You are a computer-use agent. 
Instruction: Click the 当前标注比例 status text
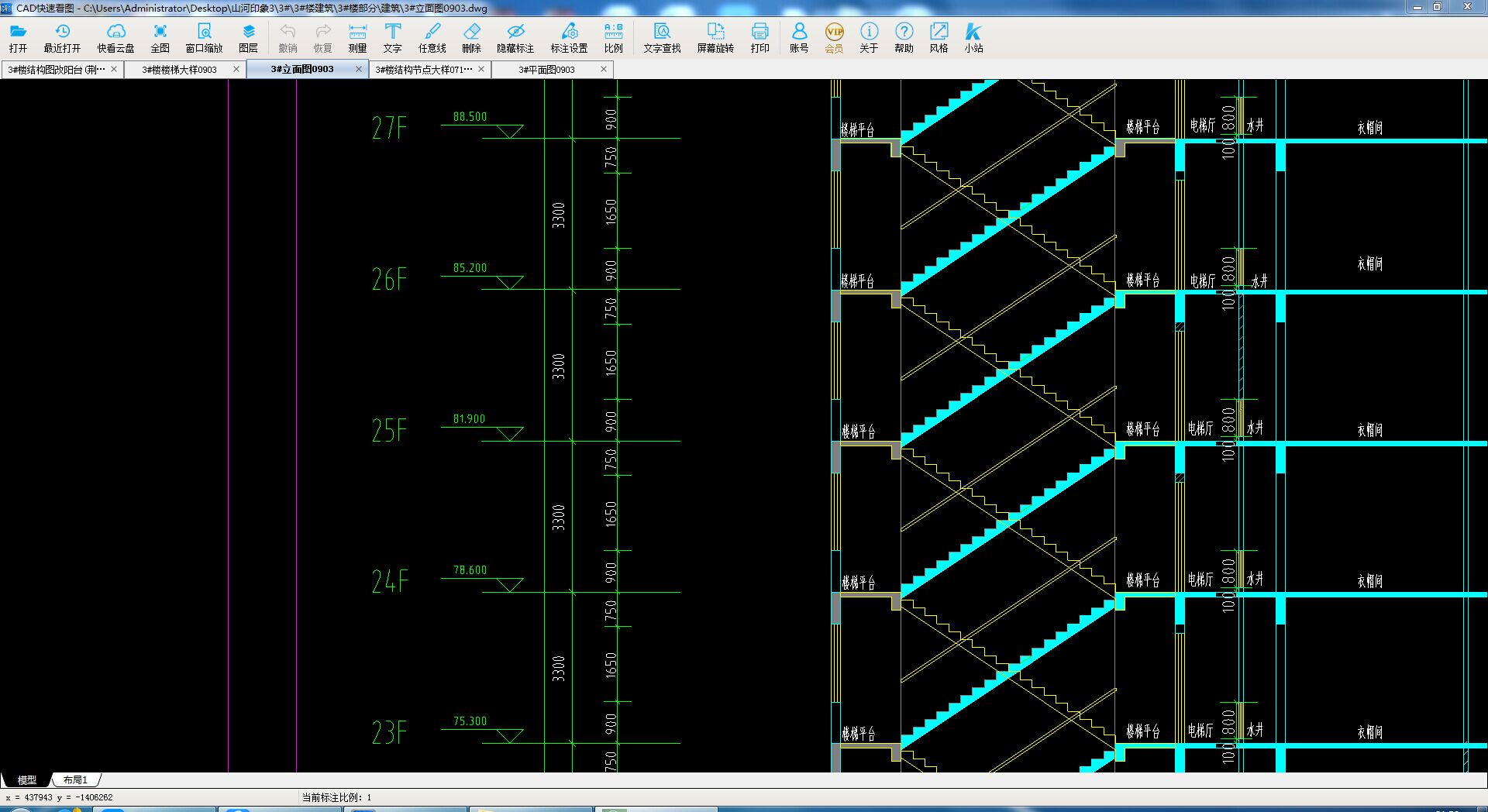[336, 797]
